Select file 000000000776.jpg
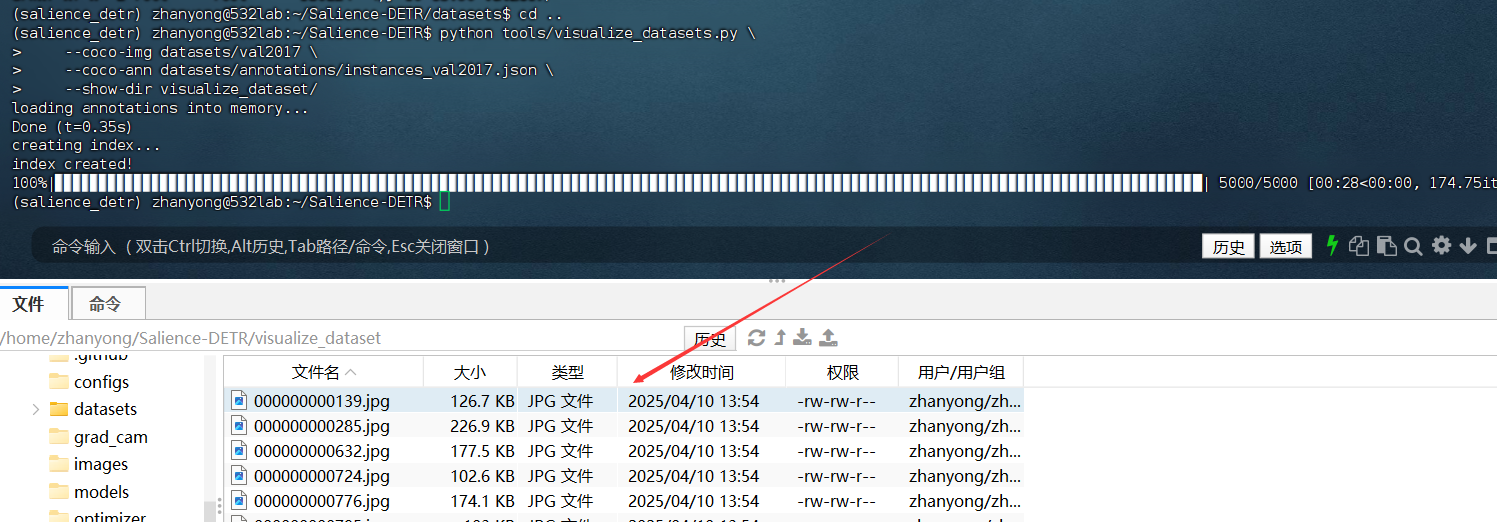Image resolution: width=1497 pixels, height=522 pixels. pyautogui.click(x=322, y=501)
